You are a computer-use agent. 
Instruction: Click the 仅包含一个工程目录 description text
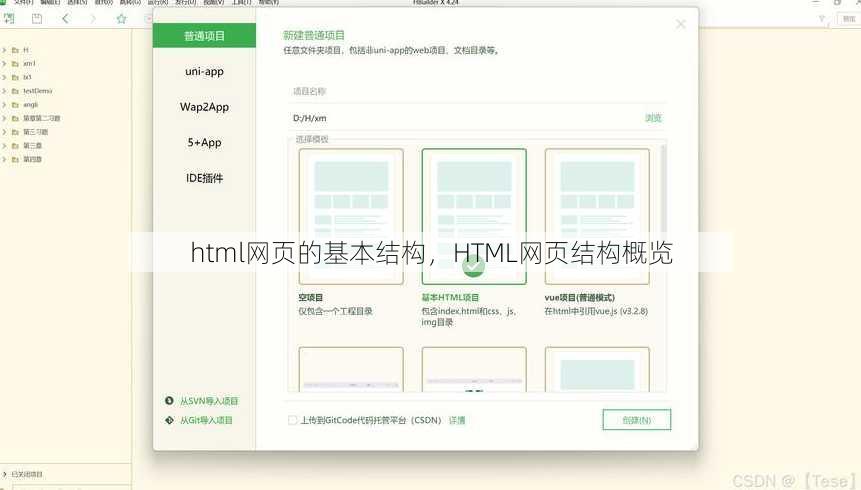[x=336, y=311]
